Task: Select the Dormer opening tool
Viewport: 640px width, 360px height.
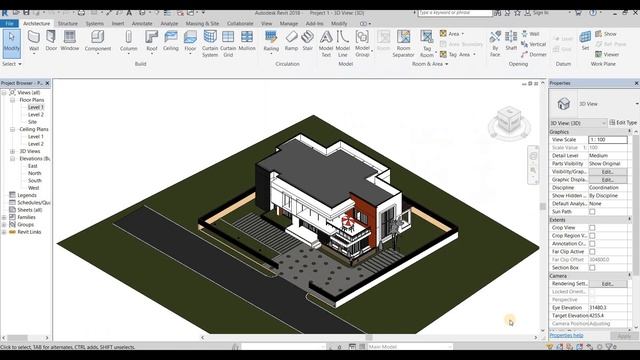Action: pyautogui.click(x=533, y=54)
